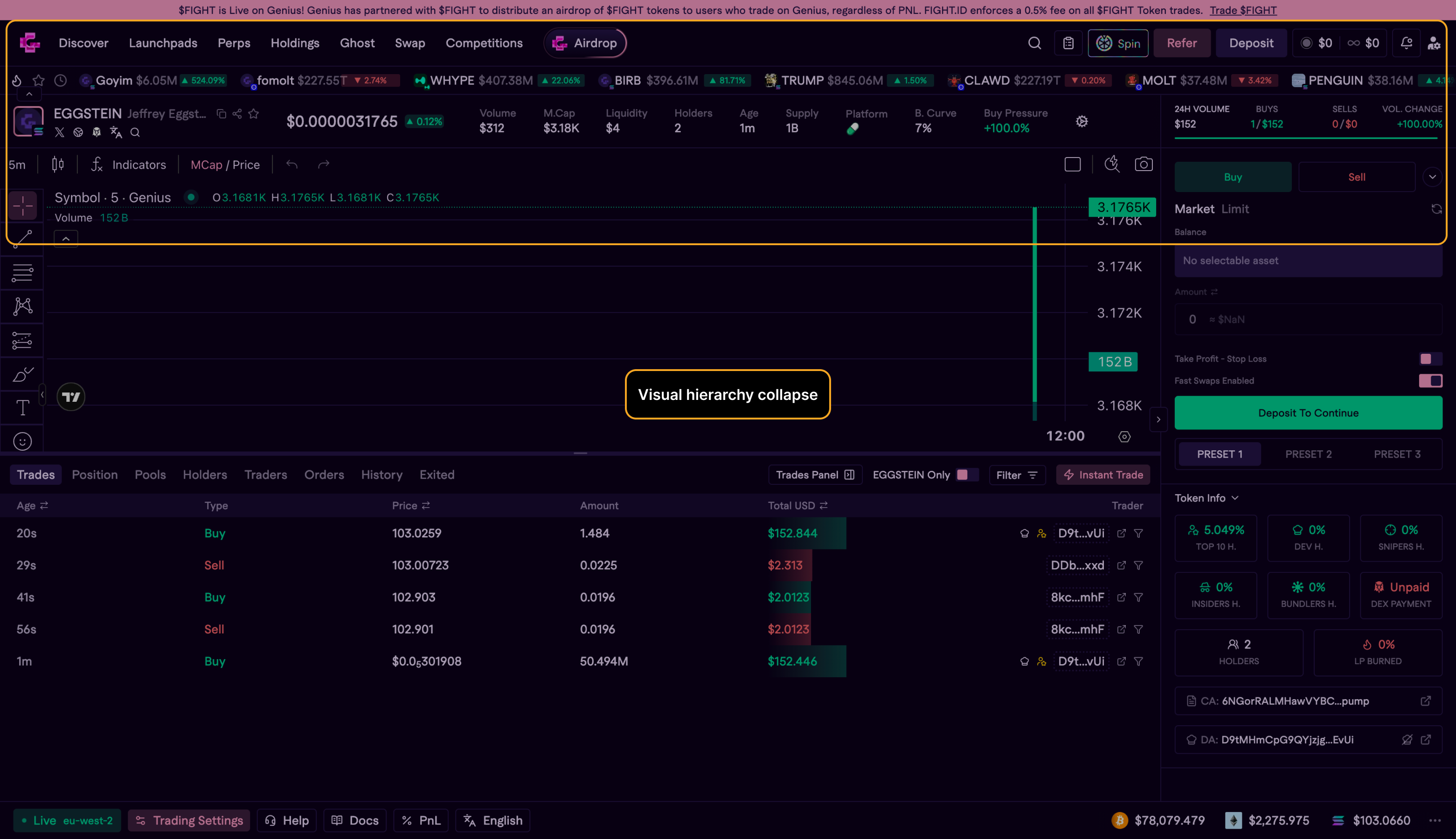Viewport: 1456px width, 839px height.
Task: Toggle Take Profit - Stop Loss switch
Action: coord(1430,359)
